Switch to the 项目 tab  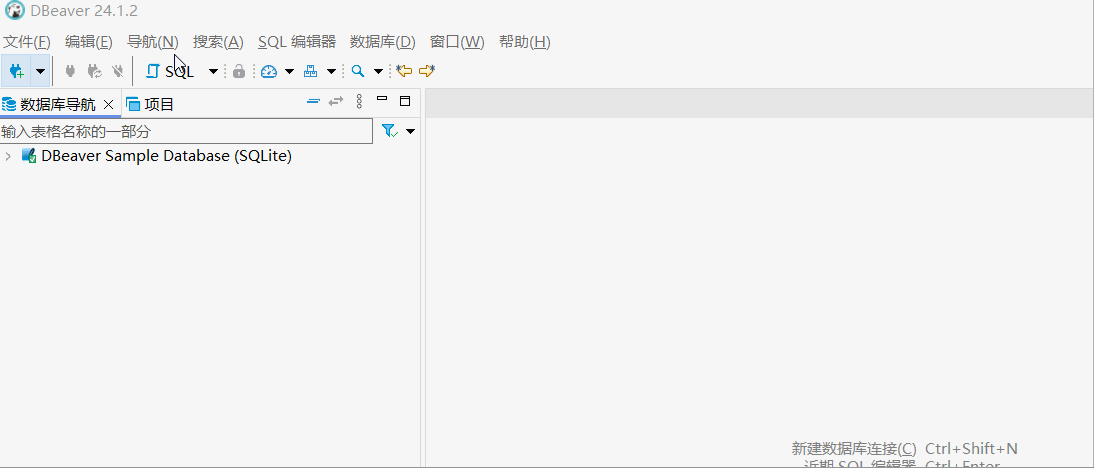(x=159, y=105)
